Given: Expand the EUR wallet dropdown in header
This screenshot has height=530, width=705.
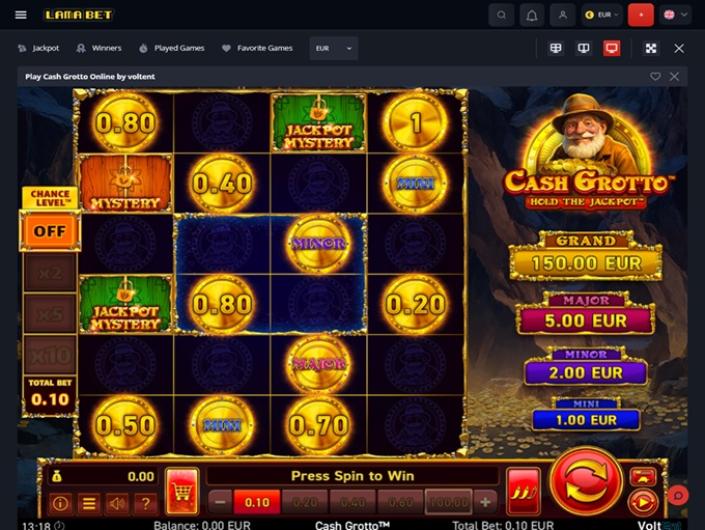Looking at the screenshot, I should 602,15.
